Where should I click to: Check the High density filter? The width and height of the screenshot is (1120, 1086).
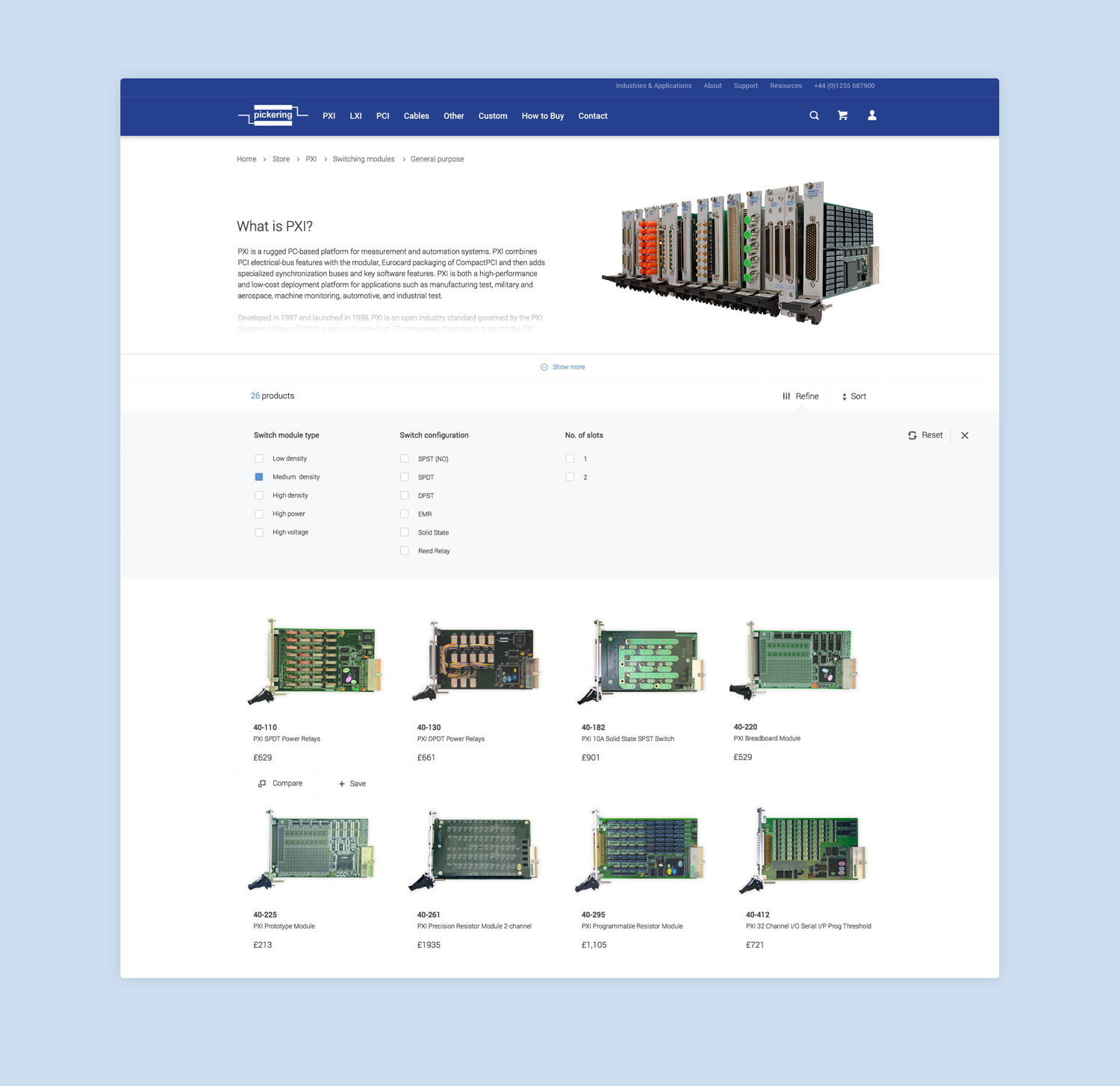click(x=259, y=495)
